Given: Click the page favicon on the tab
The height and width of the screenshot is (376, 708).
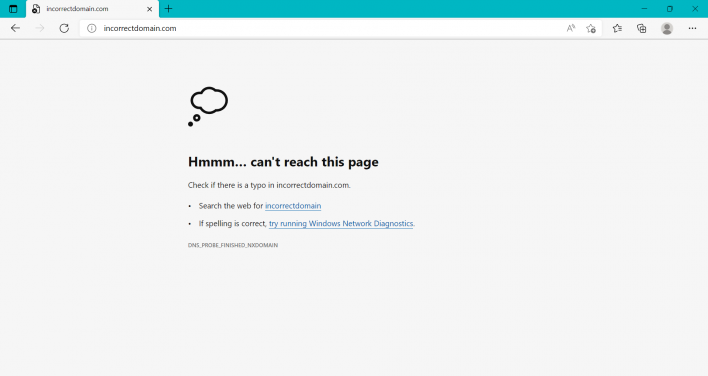Looking at the screenshot, I should pos(36,9).
